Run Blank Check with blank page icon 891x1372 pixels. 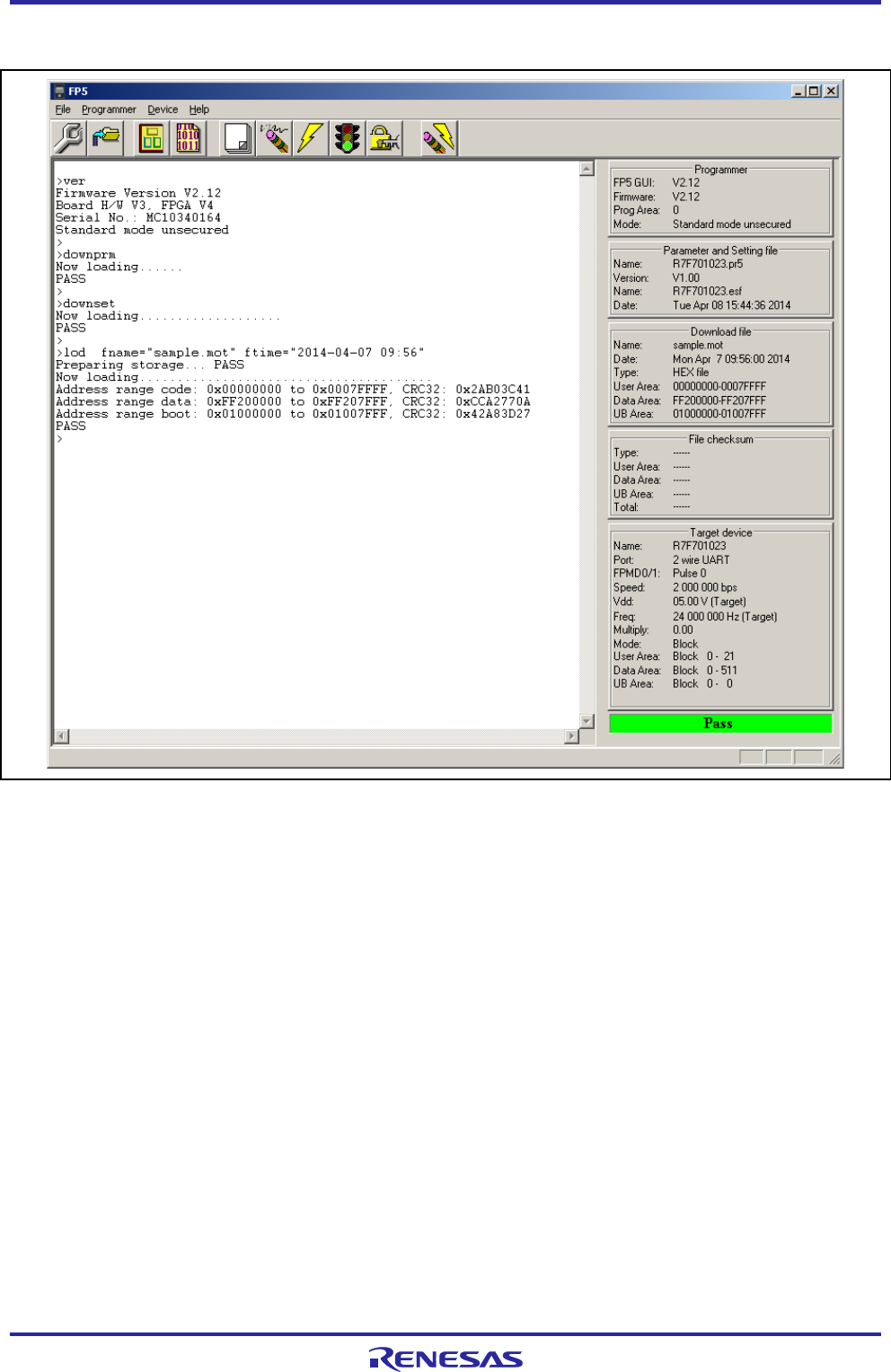[238, 138]
